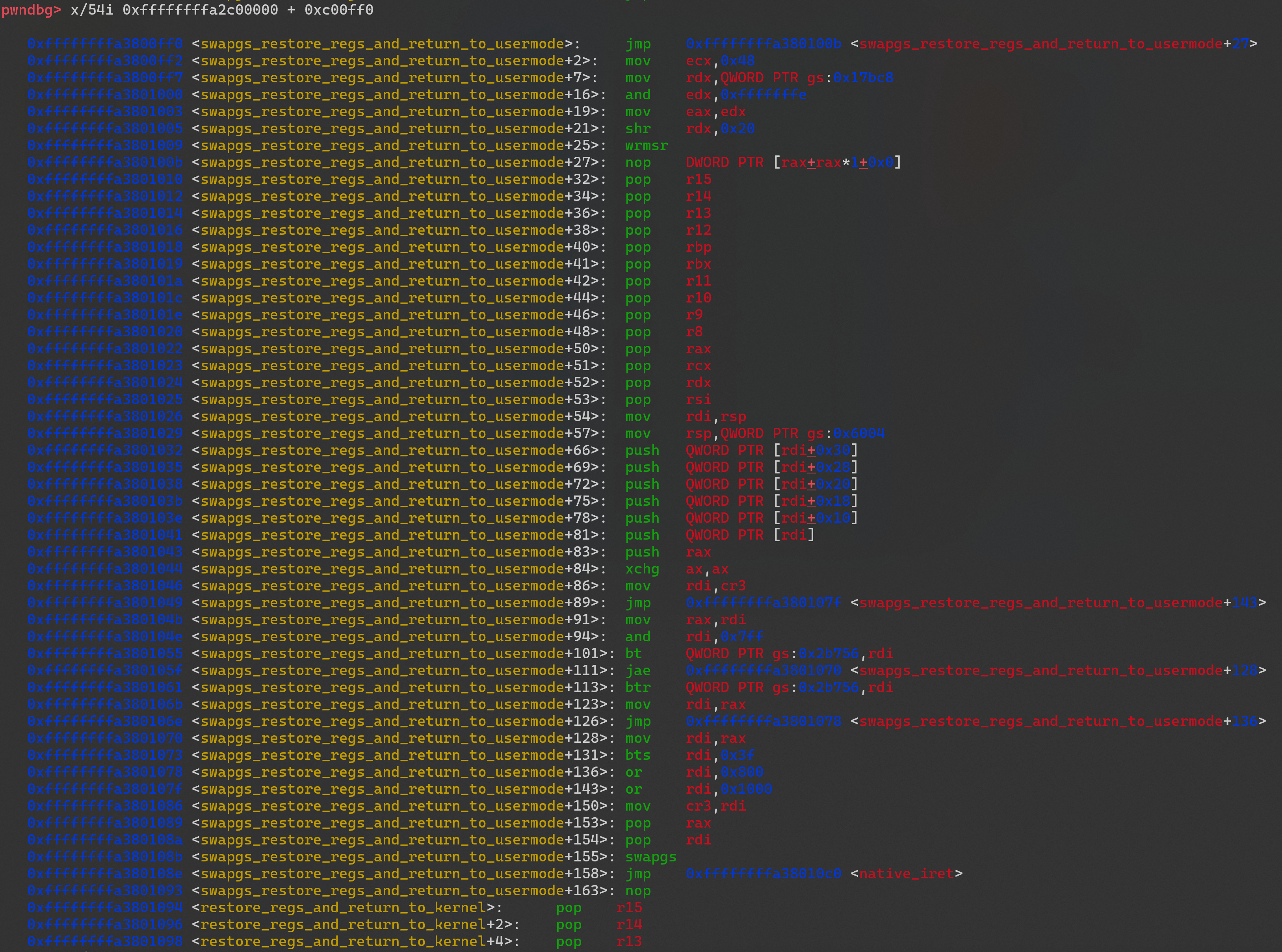Screen dimensions: 1282x952
Task: Click register r14 at offset +34
Action: (698, 196)
